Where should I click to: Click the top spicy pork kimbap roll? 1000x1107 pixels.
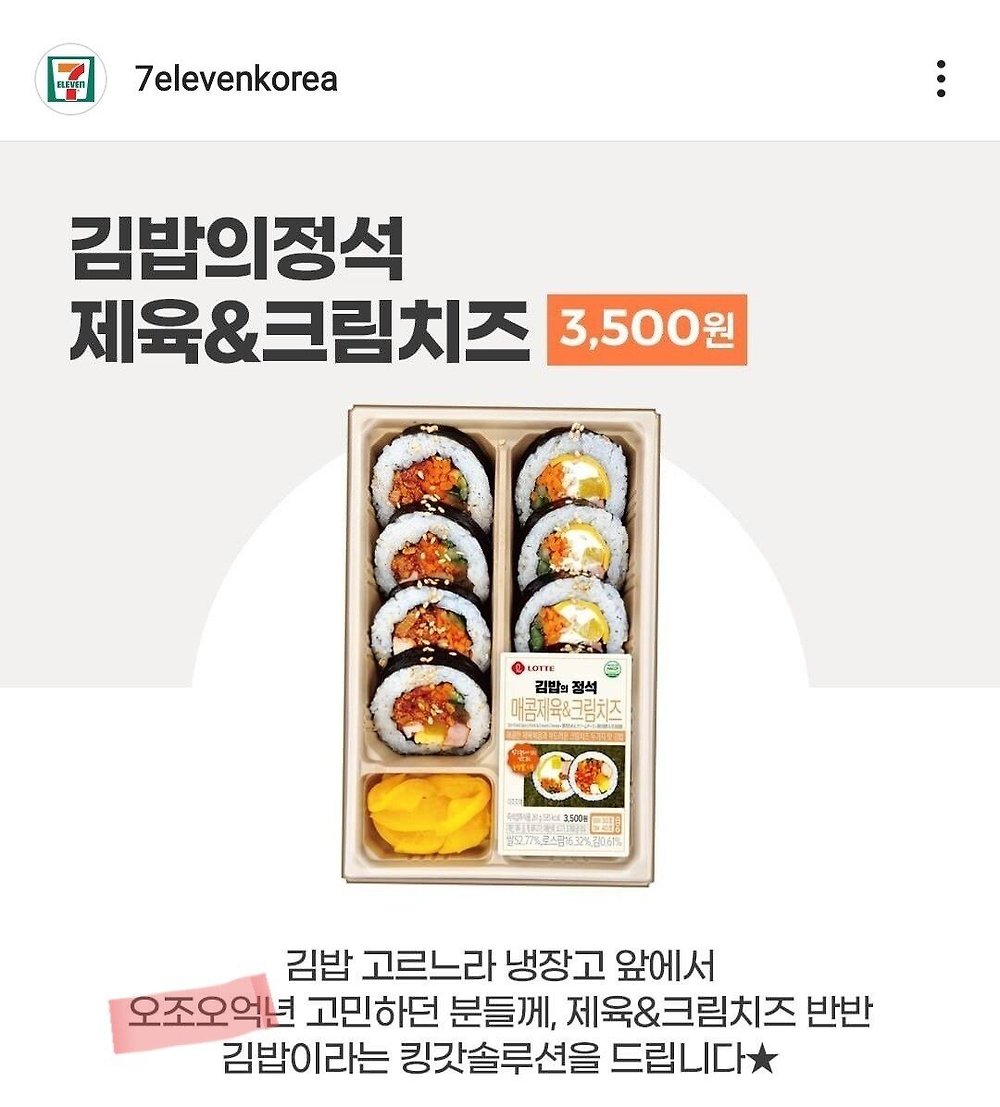432,469
